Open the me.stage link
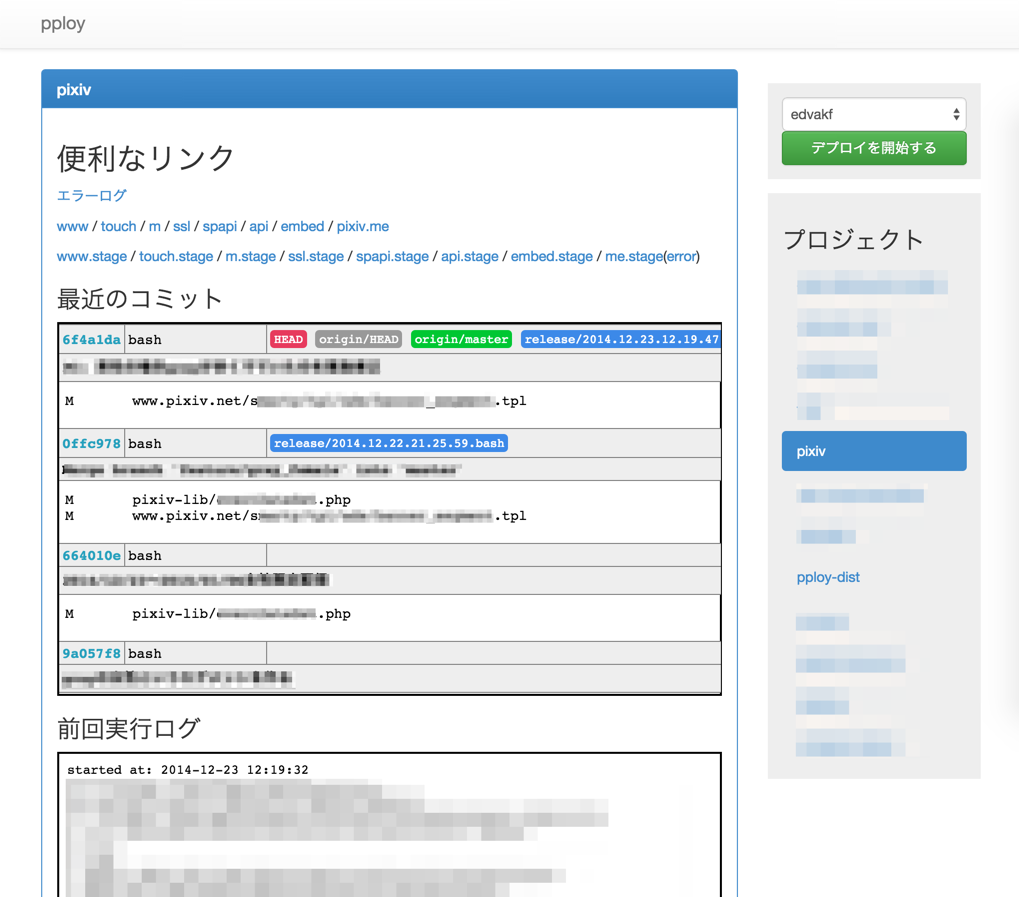Screen dimensions: 1019x897 [634, 256]
